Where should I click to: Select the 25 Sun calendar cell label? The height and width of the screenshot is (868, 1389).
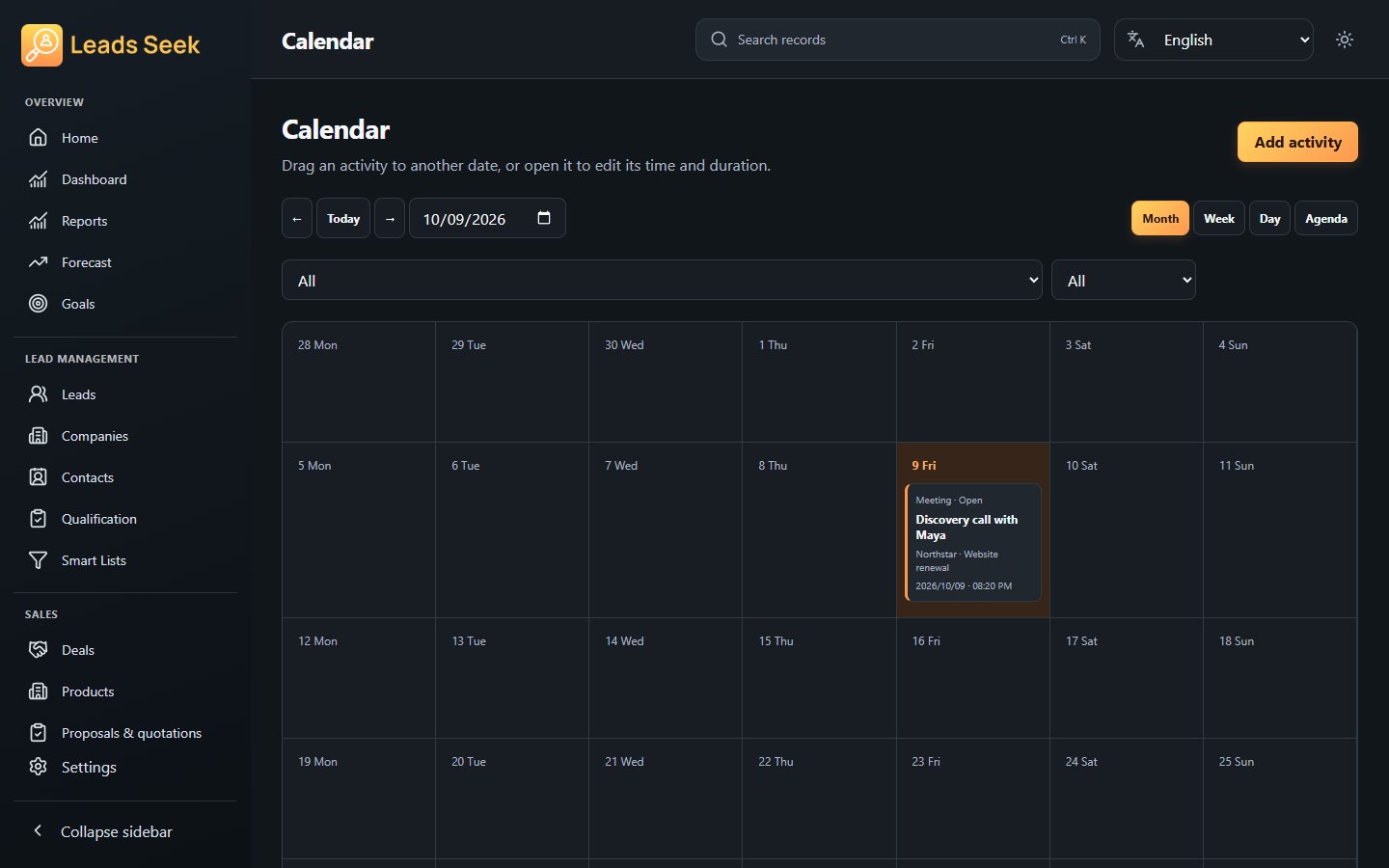1237,761
